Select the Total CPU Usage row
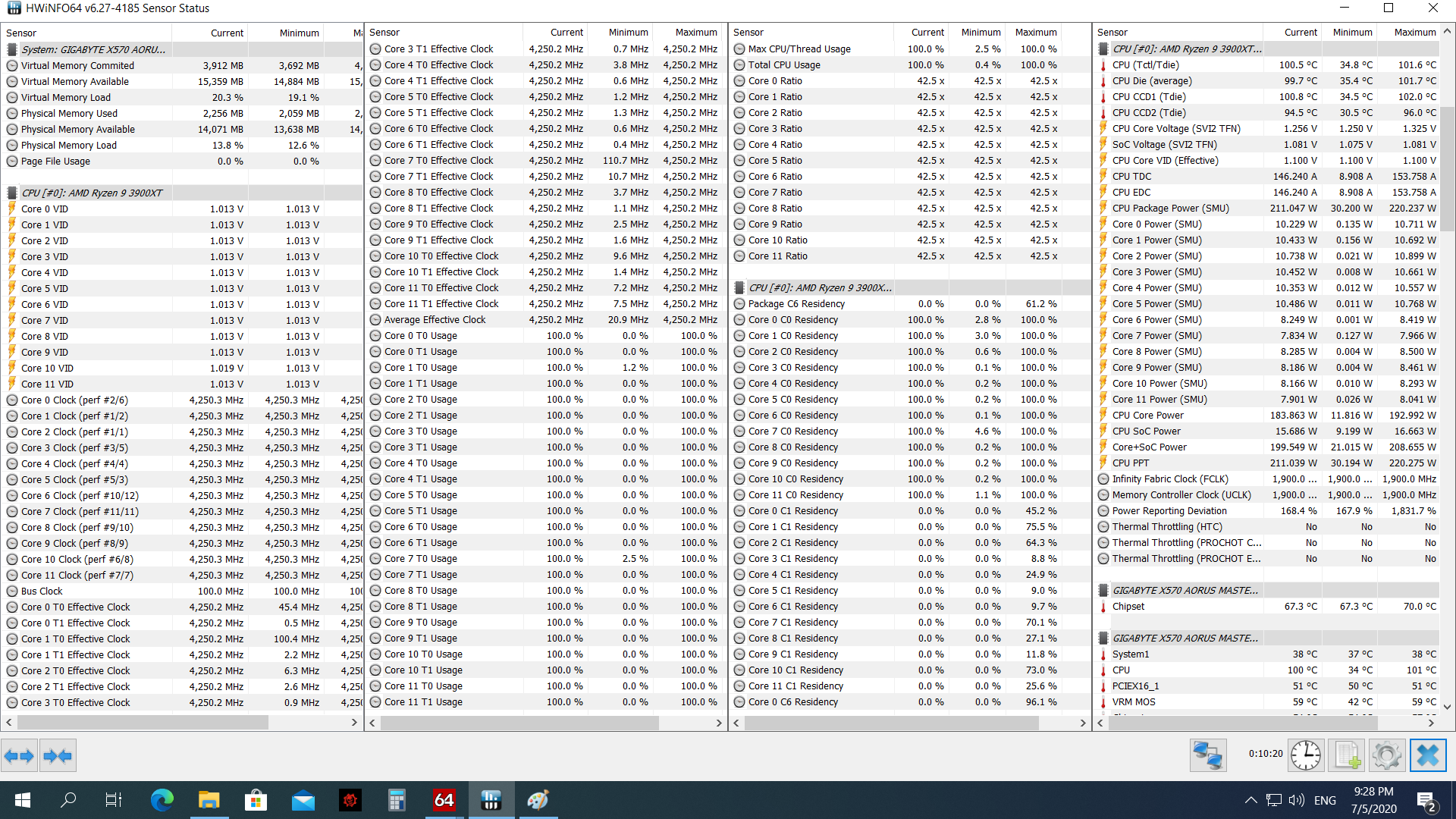 click(x=909, y=65)
